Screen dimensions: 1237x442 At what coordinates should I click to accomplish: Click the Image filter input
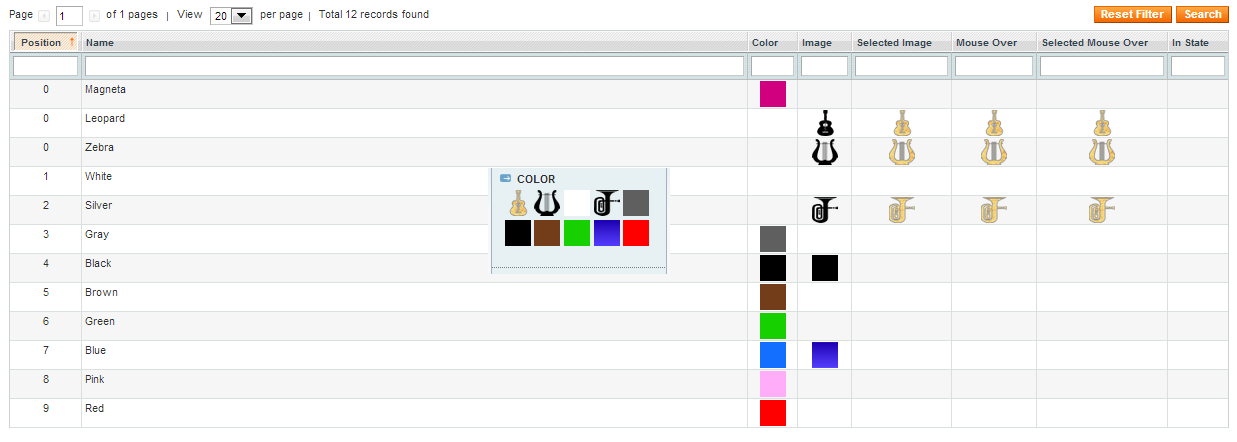click(x=825, y=66)
